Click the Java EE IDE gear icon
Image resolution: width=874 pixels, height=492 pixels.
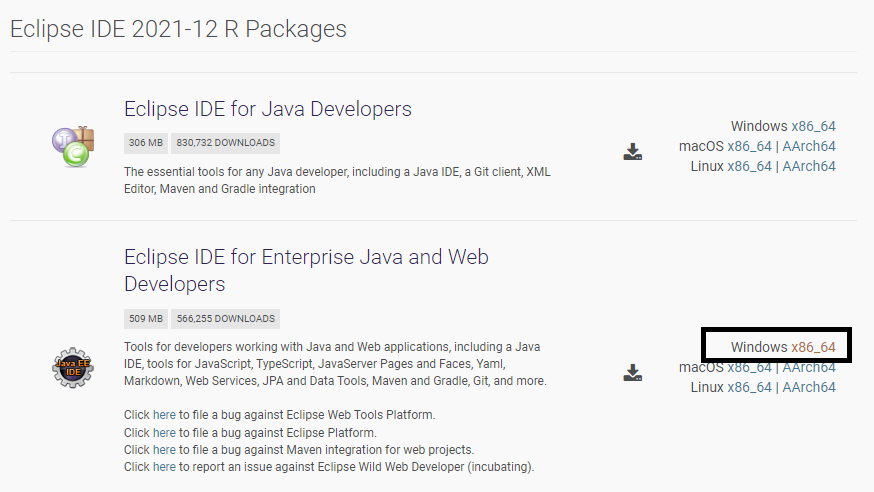tap(73, 368)
